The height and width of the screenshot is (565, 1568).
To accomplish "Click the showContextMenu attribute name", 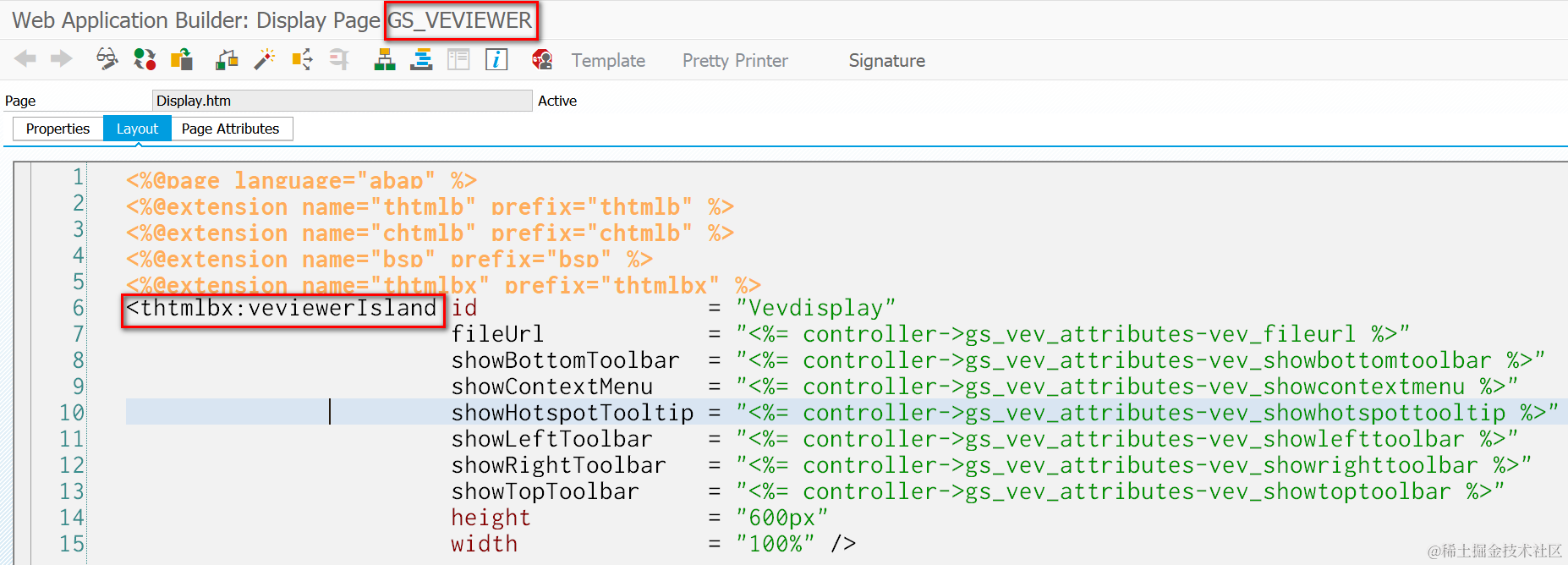I will [551, 387].
